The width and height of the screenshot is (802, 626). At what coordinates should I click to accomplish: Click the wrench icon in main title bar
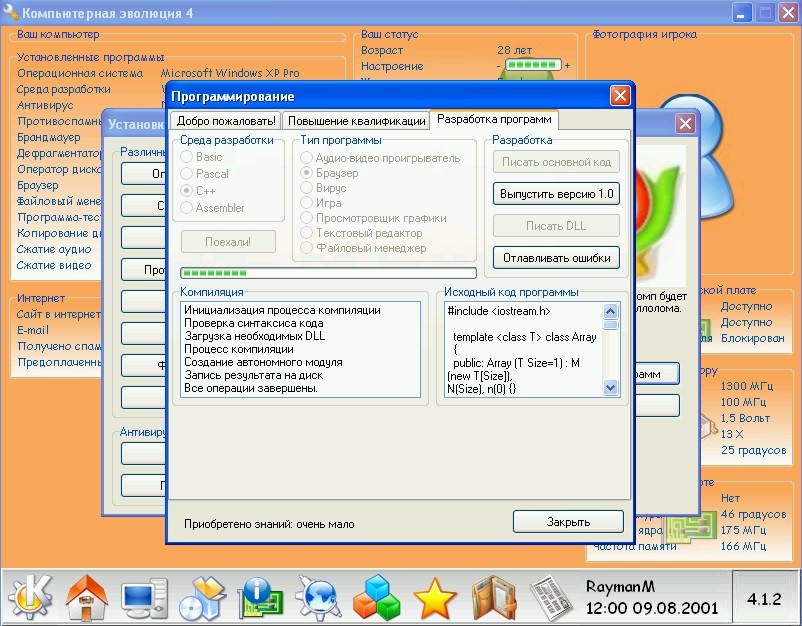(x=11, y=12)
